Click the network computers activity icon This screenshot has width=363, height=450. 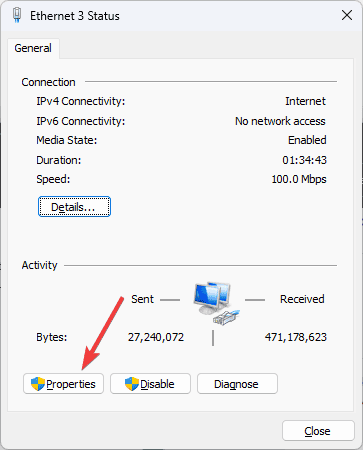(x=216, y=303)
